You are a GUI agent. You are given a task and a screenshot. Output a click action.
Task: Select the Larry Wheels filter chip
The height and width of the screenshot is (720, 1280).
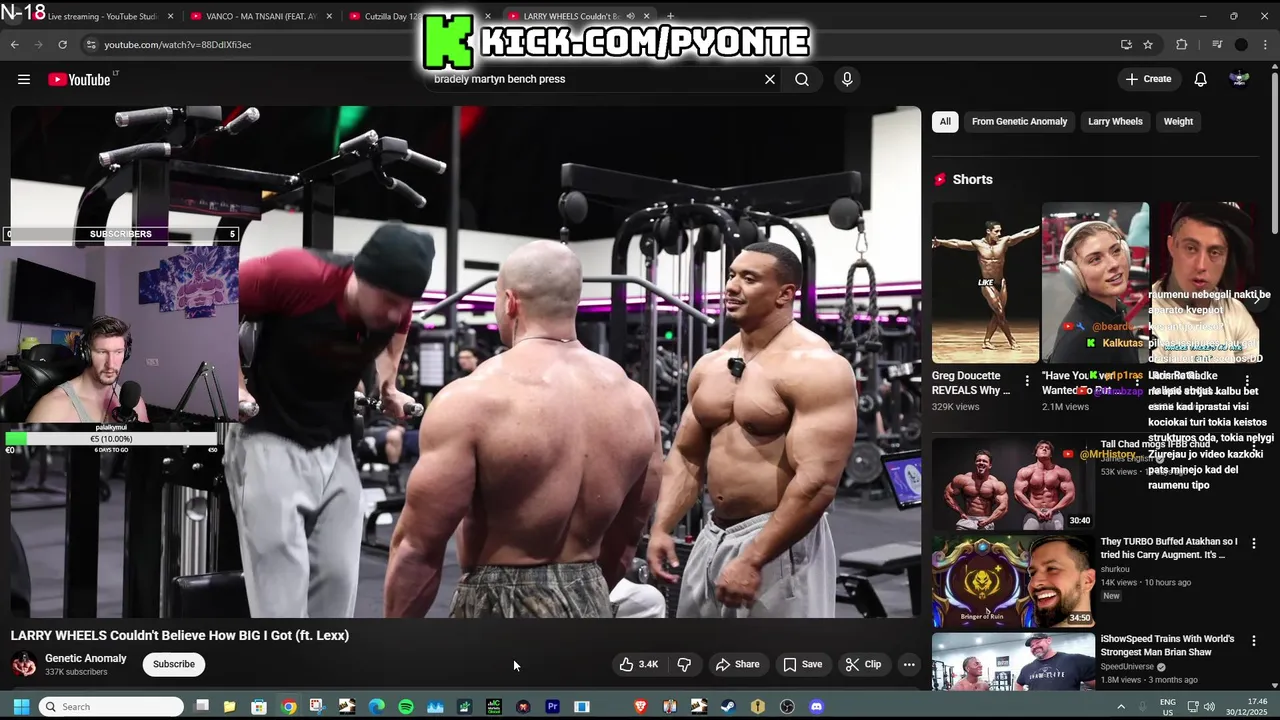click(1115, 121)
